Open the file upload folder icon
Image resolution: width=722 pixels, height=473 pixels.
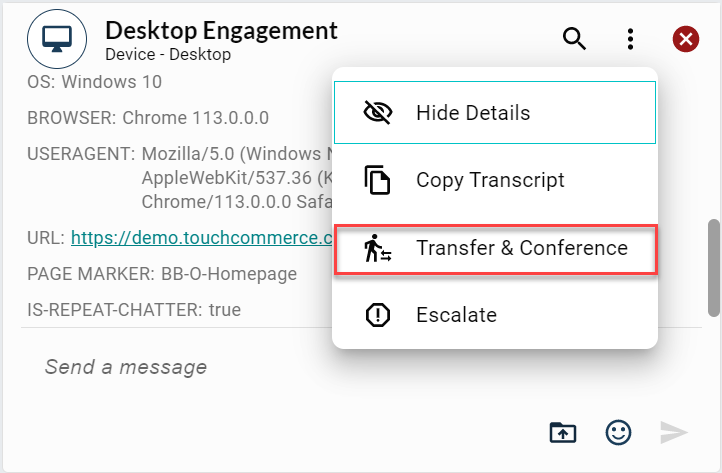(563, 432)
